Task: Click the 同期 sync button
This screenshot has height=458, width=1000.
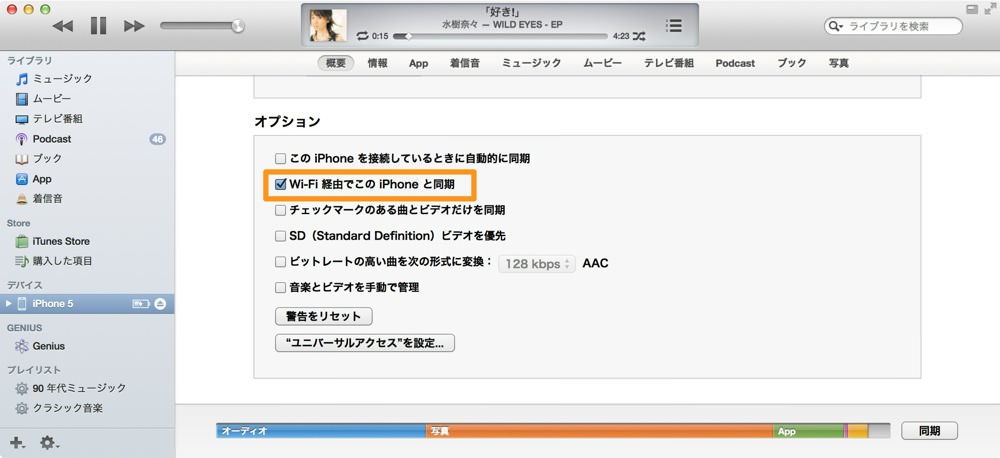Action: coord(929,431)
